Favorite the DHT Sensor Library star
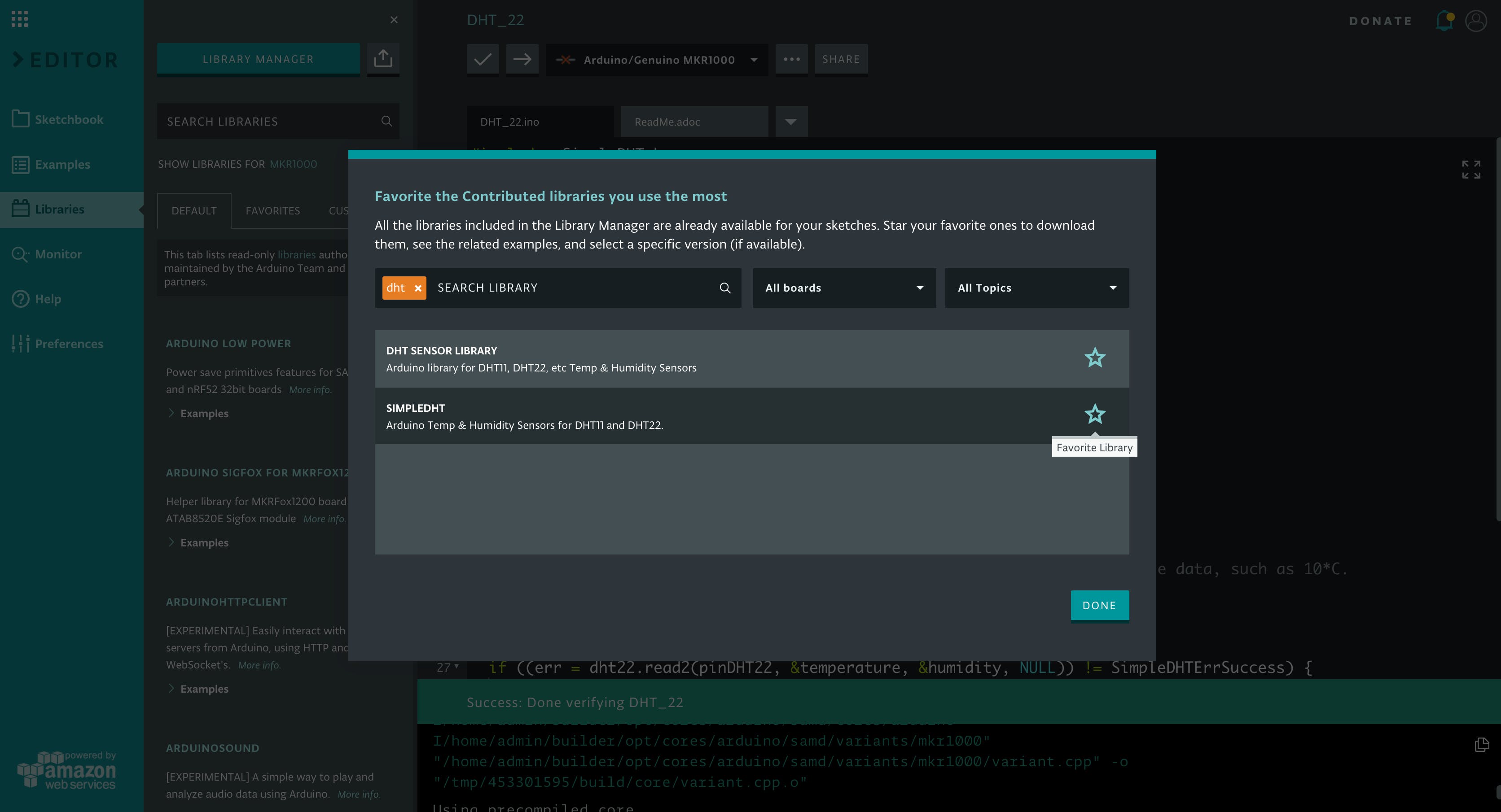The width and height of the screenshot is (1501, 812). (1095, 358)
